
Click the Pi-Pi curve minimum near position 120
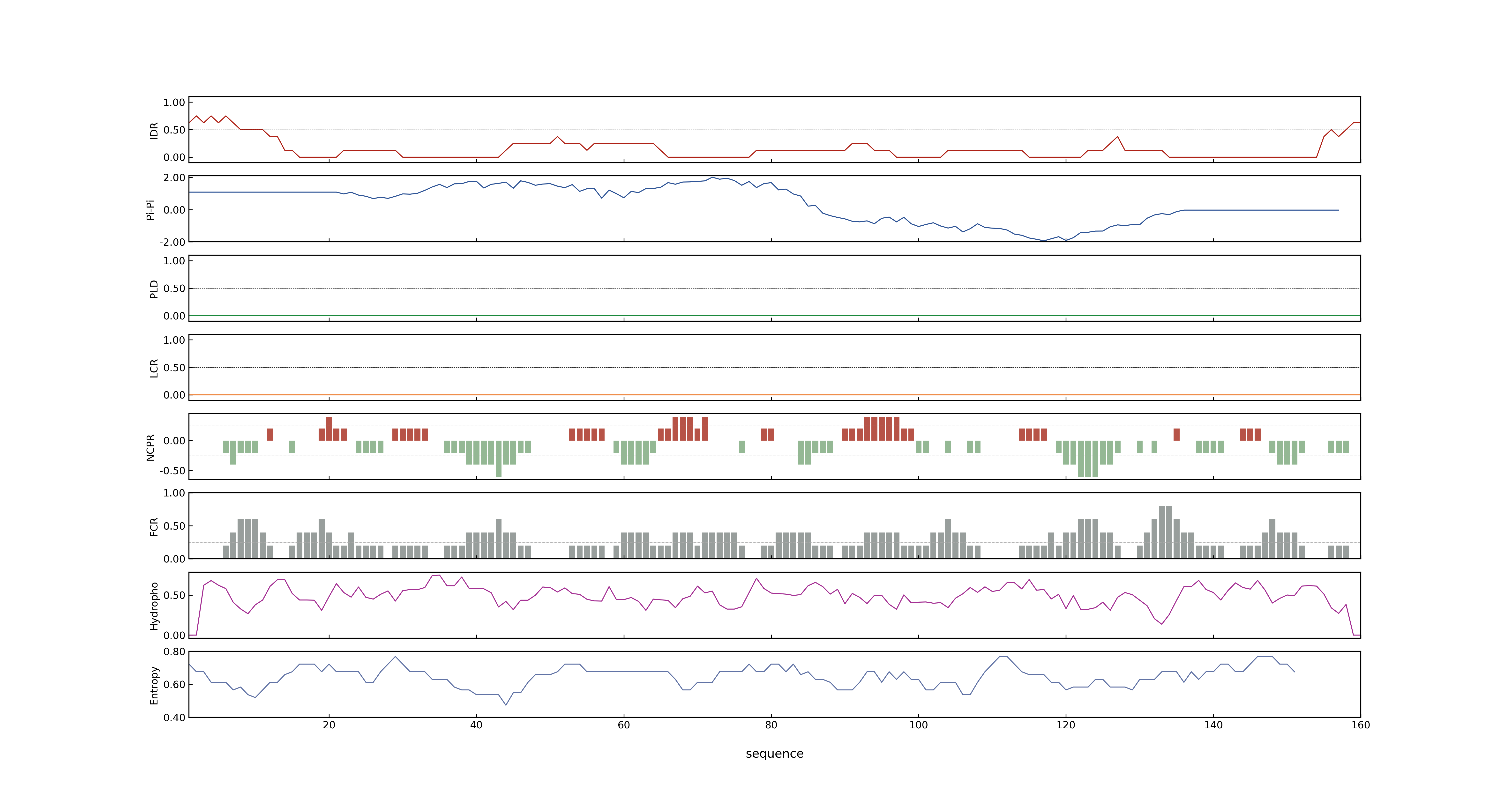point(1065,241)
